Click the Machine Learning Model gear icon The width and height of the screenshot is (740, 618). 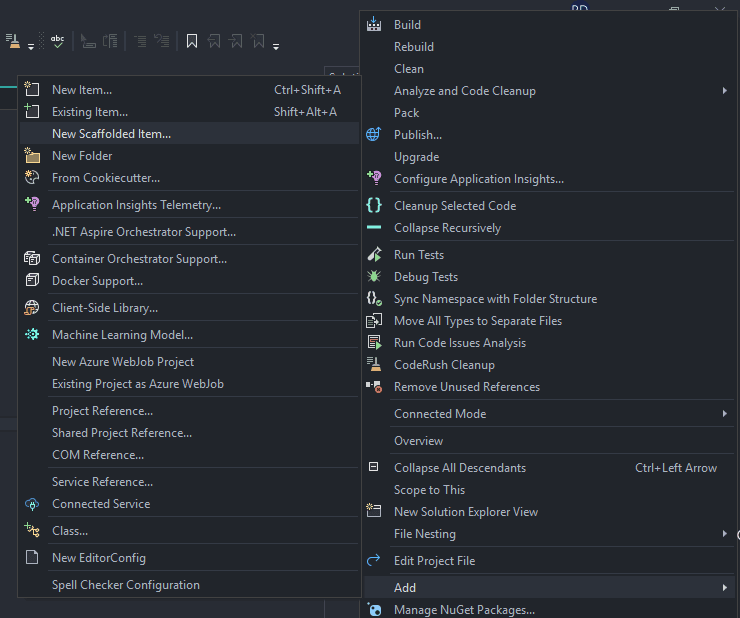pos(32,335)
